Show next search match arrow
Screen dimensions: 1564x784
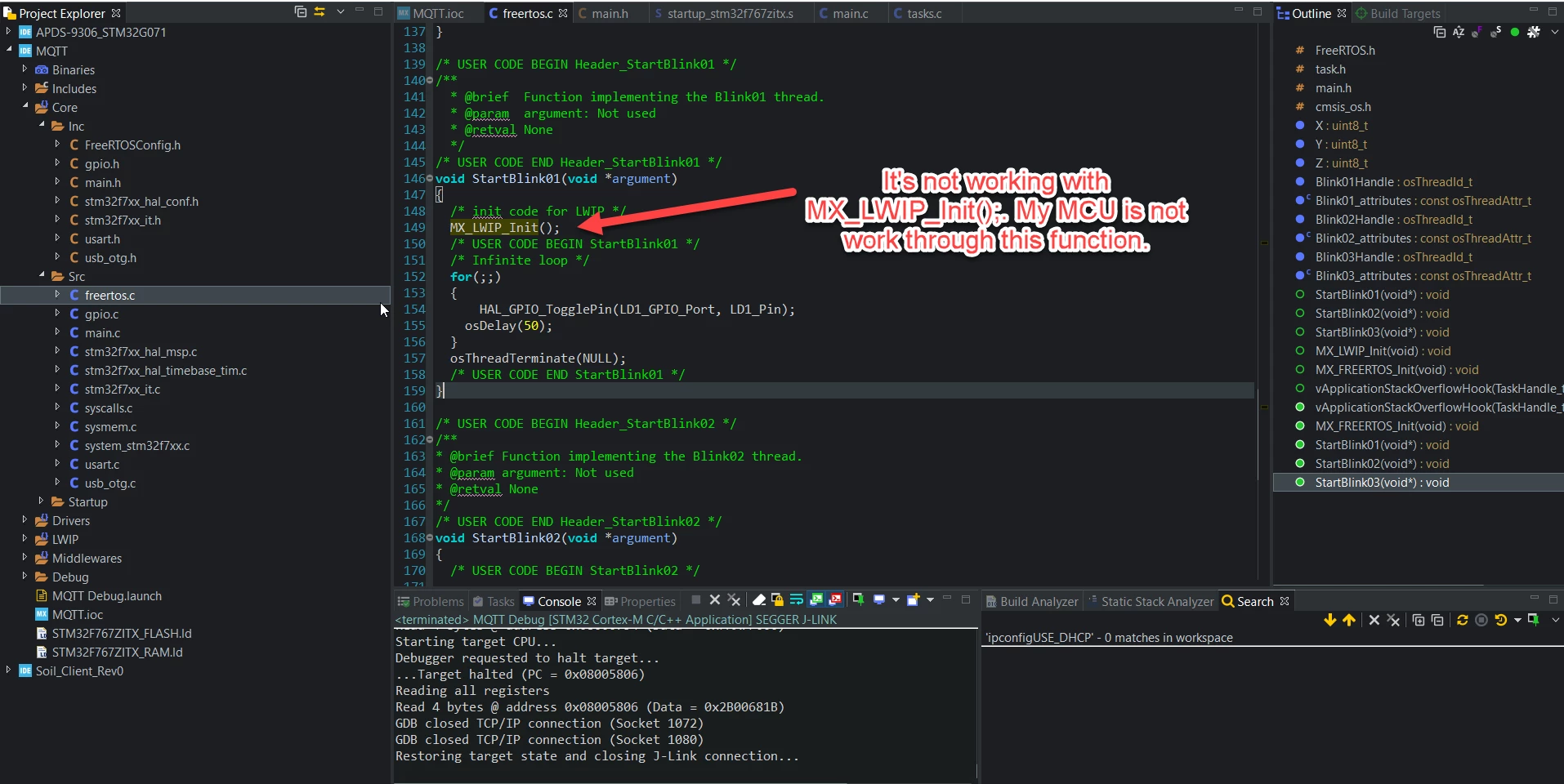click(x=1329, y=621)
